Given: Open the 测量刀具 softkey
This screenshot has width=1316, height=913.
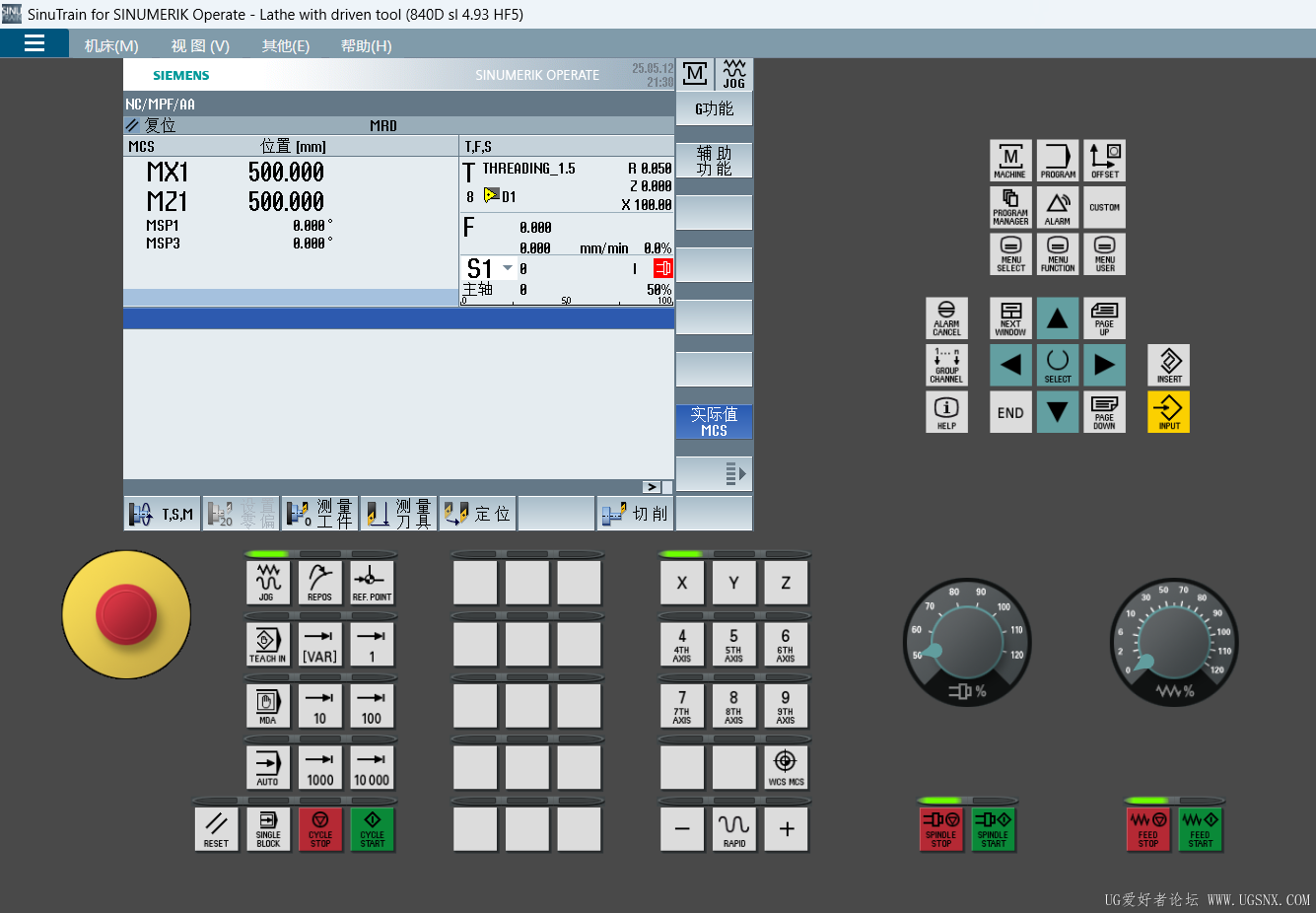Looking at the screenshot, I should [398, 514].
